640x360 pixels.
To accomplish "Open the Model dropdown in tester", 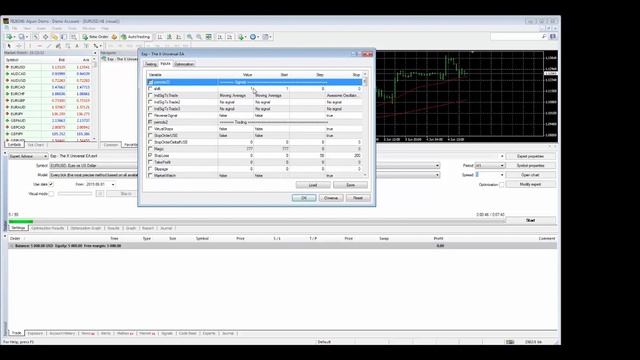I will [x=437, y=175].
